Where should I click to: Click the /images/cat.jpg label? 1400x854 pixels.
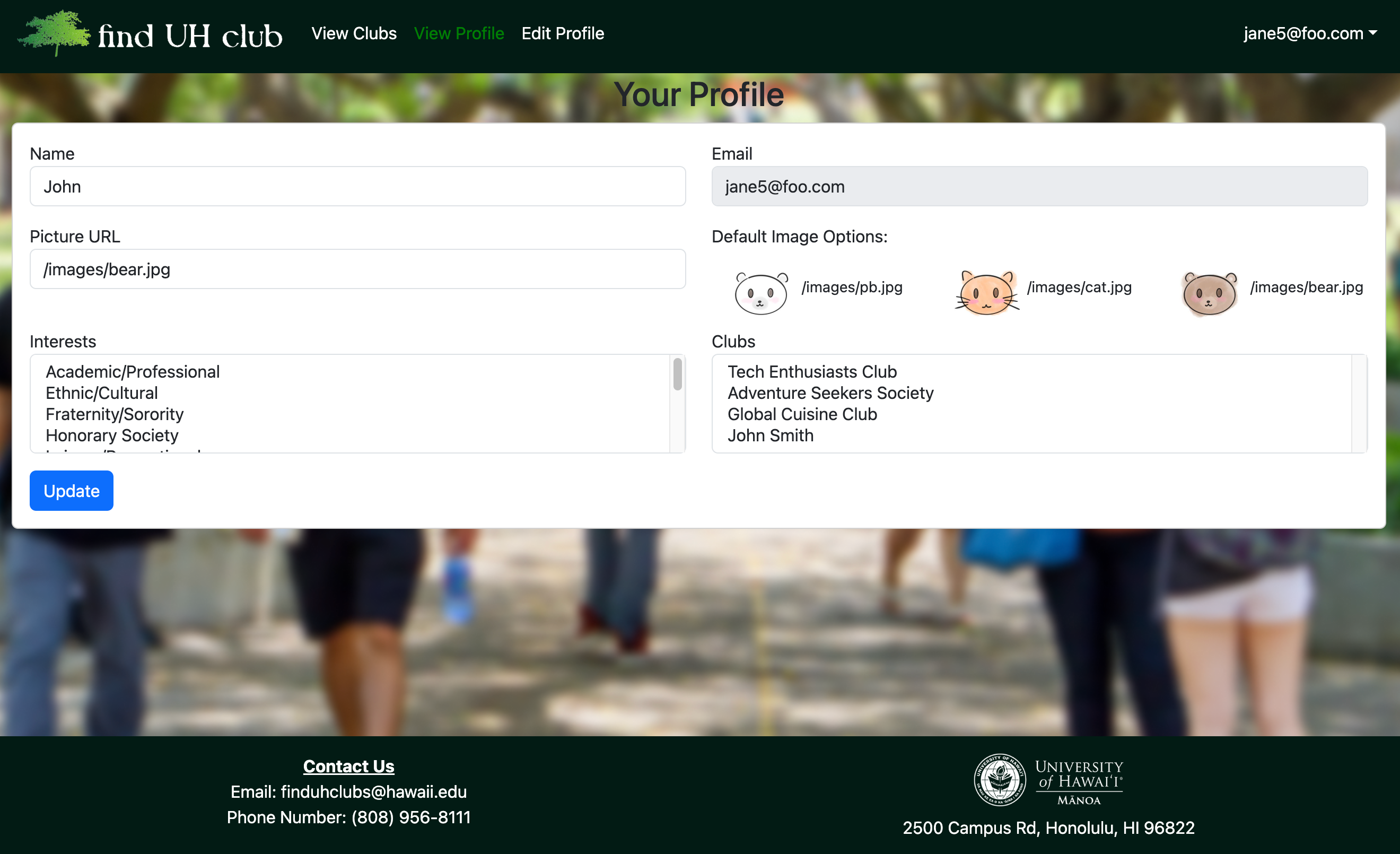(1079, 287)
